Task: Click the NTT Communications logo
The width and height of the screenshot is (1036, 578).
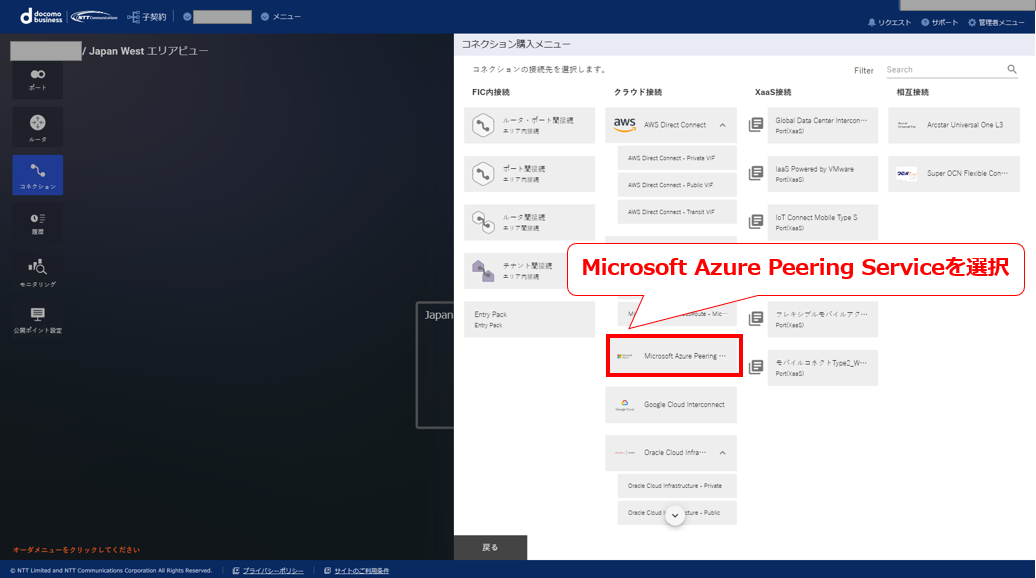Action: tap(94, 17)
